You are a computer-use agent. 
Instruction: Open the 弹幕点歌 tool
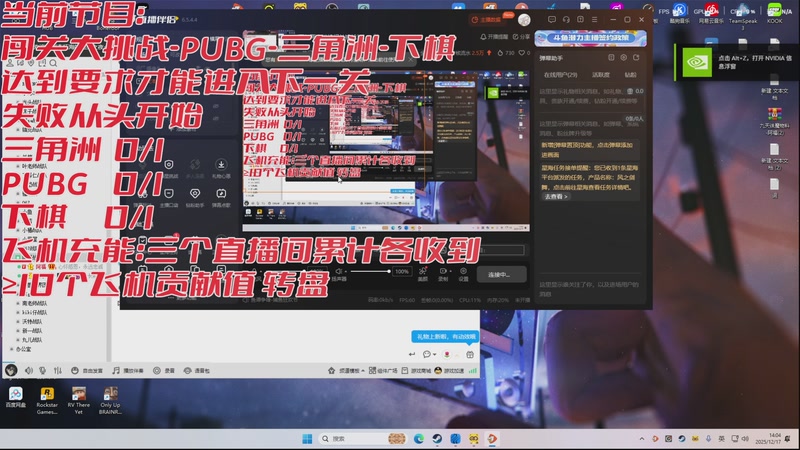[221, 197]
